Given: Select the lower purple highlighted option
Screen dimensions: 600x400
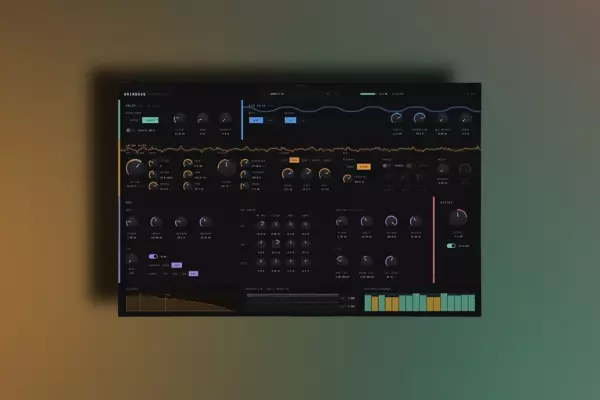Looking at the screenshot, I should 194,274.
